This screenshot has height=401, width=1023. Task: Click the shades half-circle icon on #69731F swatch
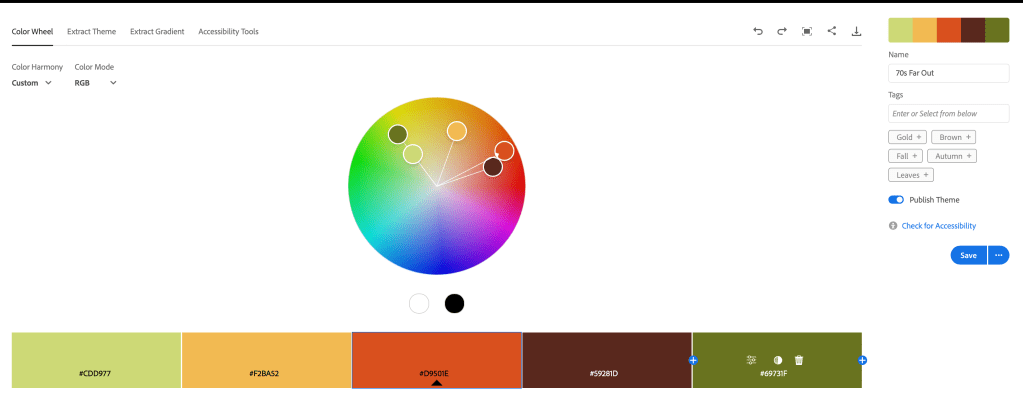pyautogui.click(x=778, y=360)
